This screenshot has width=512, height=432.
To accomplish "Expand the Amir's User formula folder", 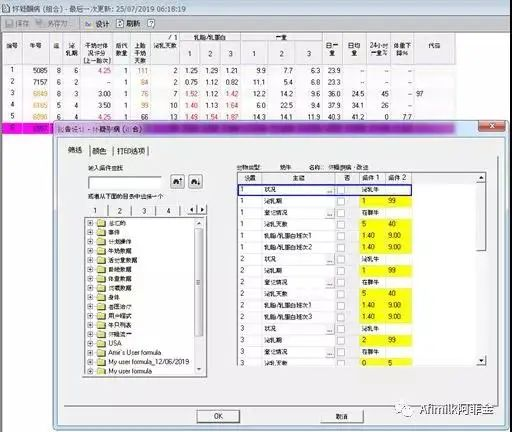I will 90,352.
